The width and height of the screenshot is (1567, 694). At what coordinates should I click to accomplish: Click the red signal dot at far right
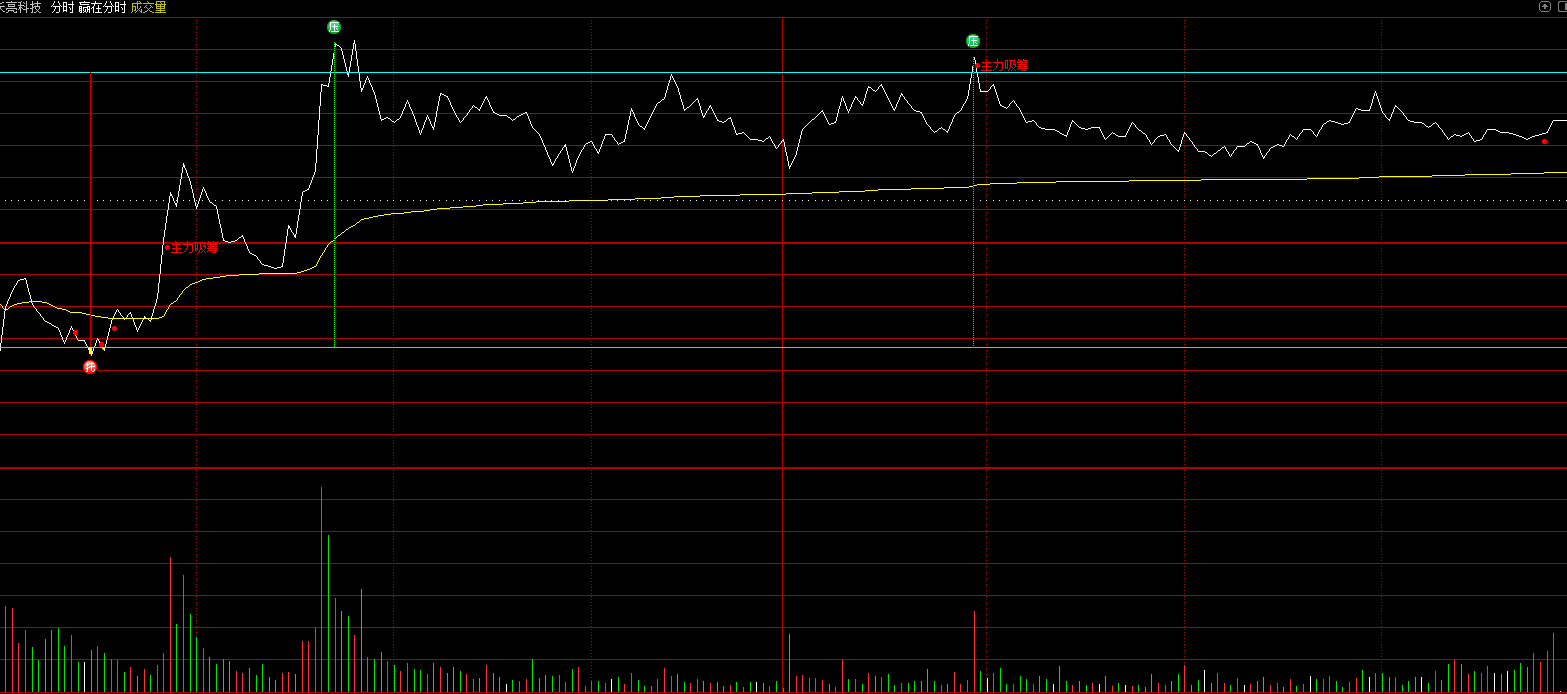(1544, 141)
